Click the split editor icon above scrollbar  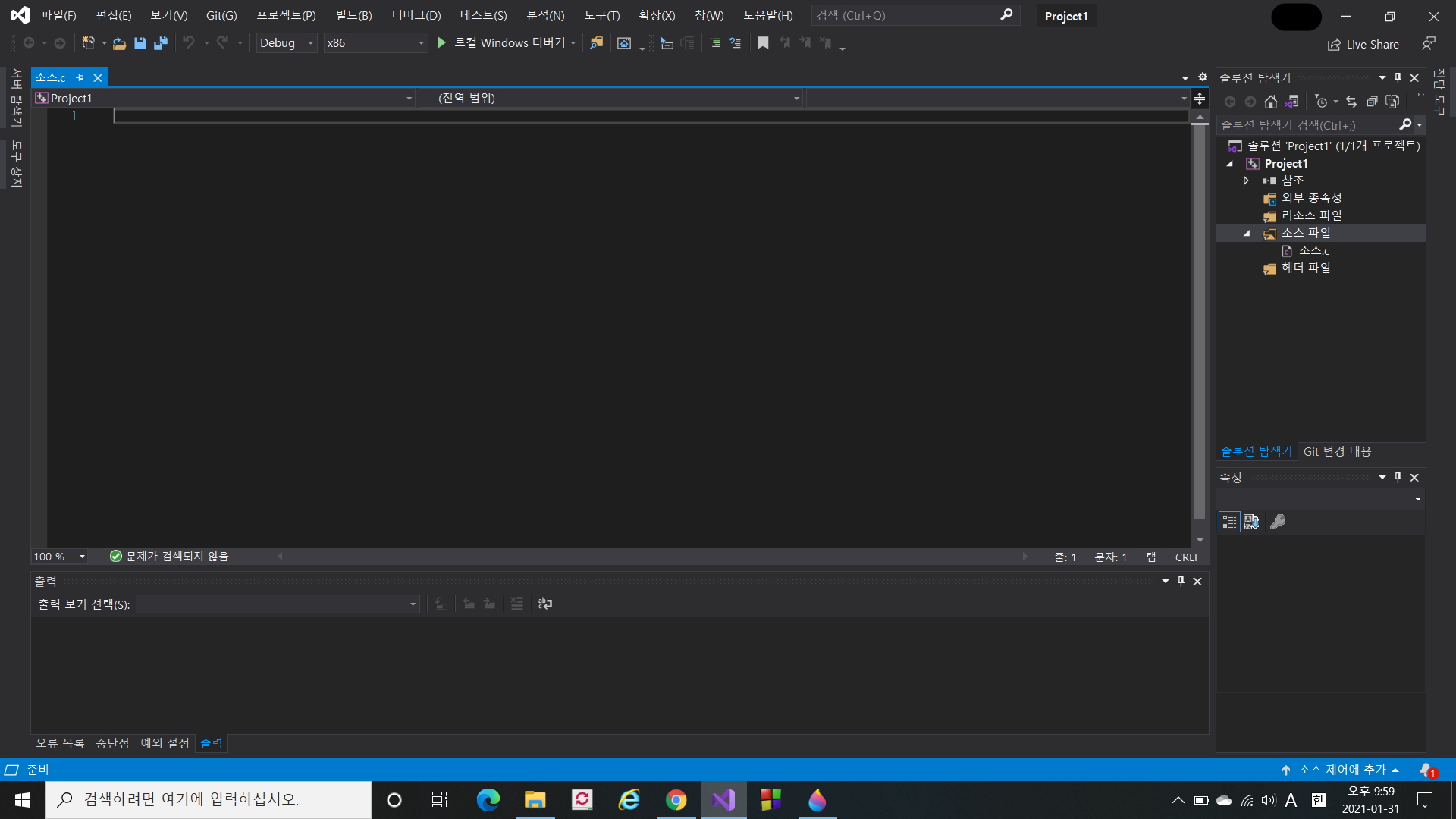click(x=1200, y=99)
